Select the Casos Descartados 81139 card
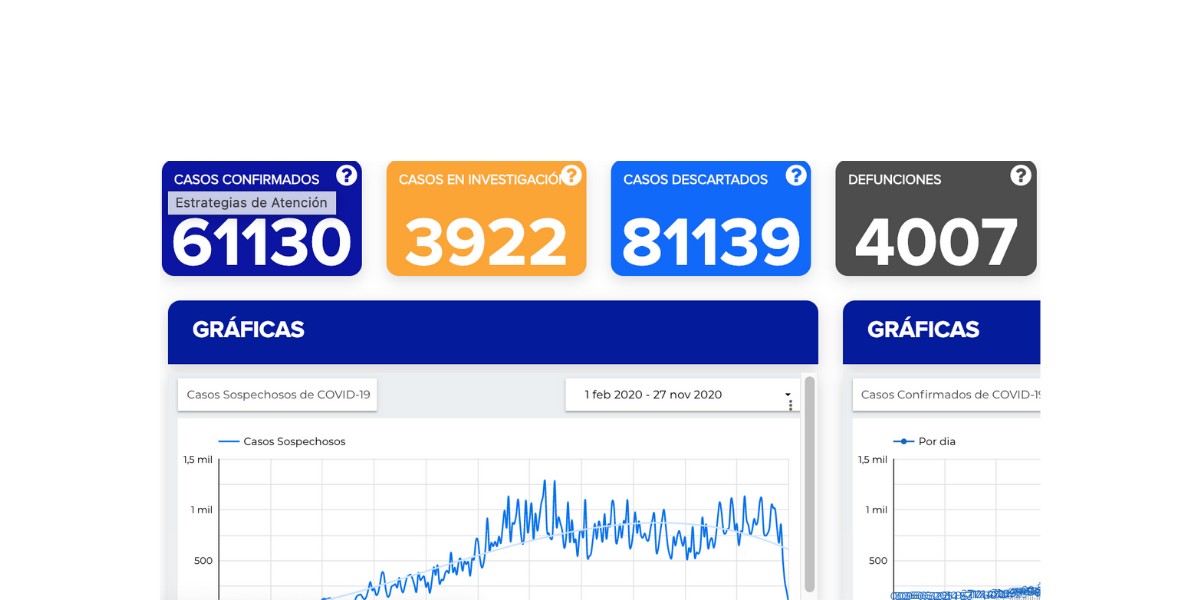Viewport: 1200px width, 600px height. [x=711, y=240]
